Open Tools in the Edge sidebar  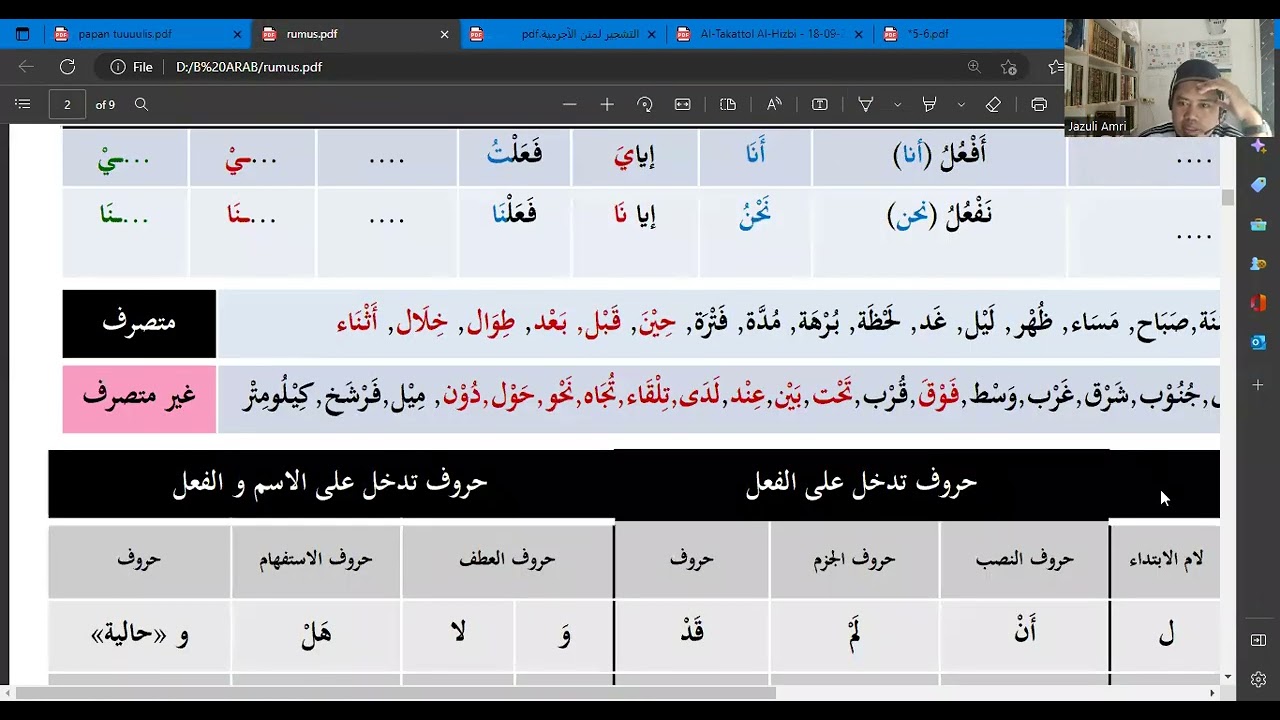[x=1258, y=224]
